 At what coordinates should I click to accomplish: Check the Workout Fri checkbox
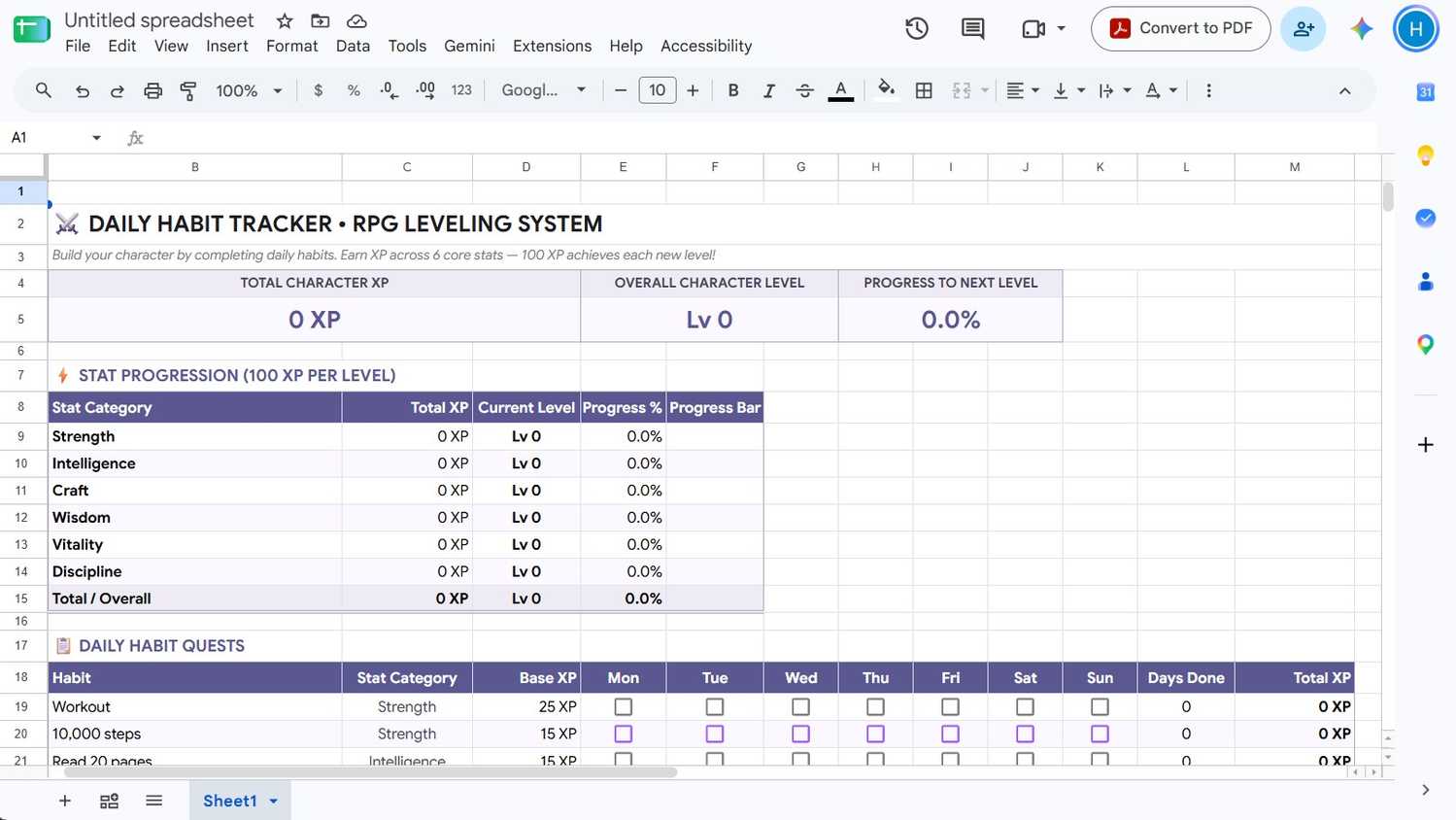pyautogui.click(x=950, y=706)
